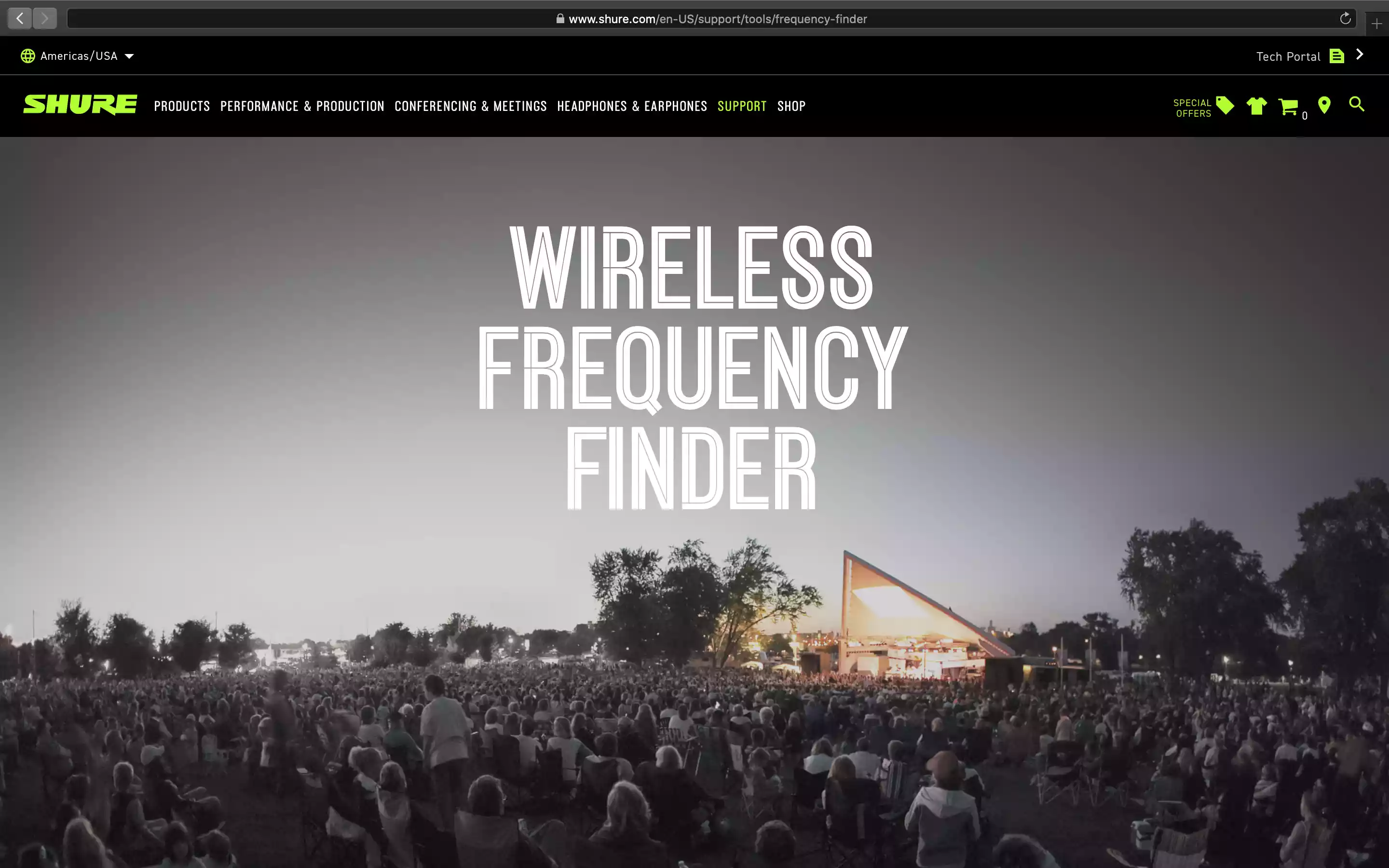
Task: Expand the Tech Portal chevron arrow
Action: 1359,54
